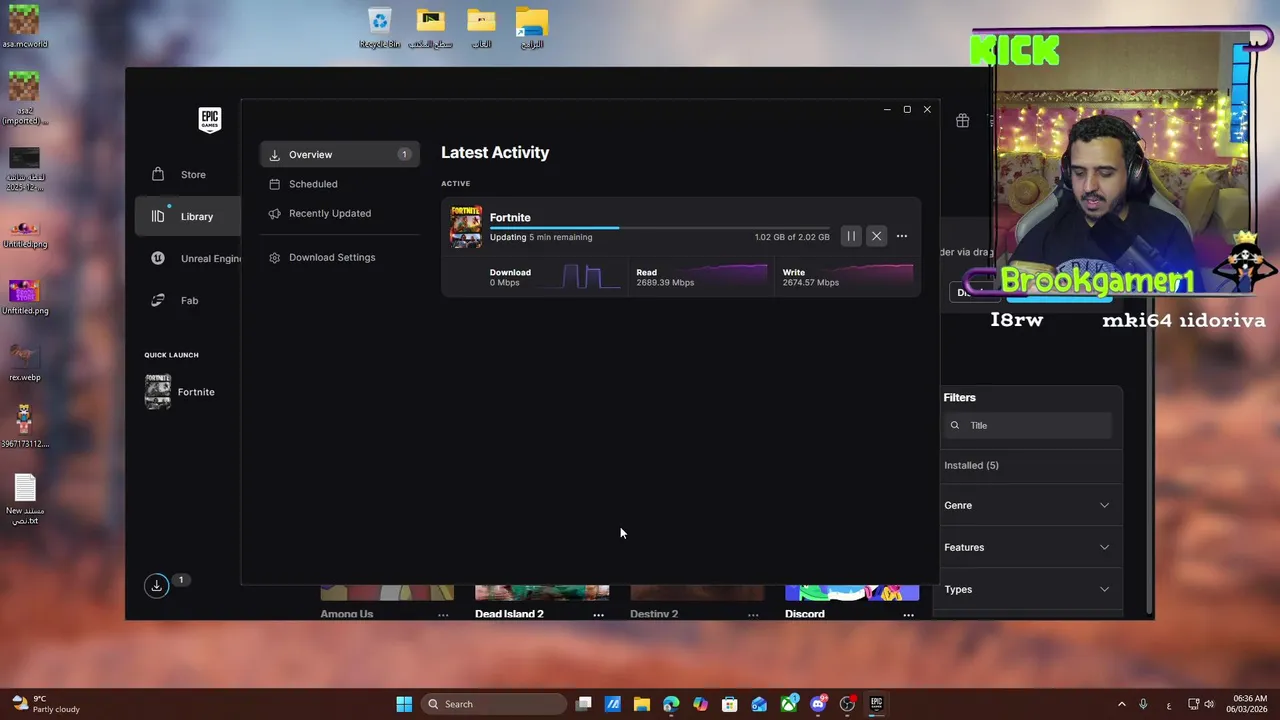Click the volume speaker icon in the tray

click(1209, 704)
